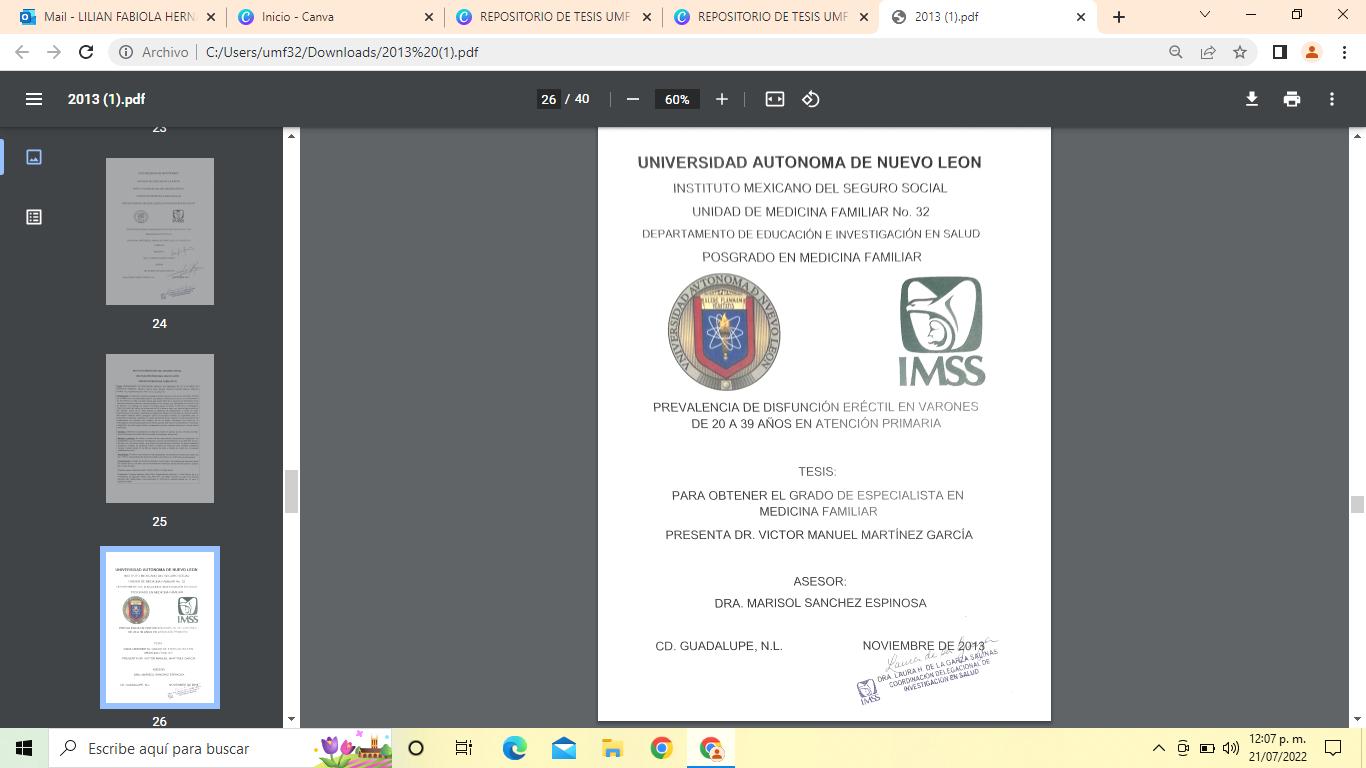Zoom in on the PDF

pyautogui.click(x=722, y=99)
